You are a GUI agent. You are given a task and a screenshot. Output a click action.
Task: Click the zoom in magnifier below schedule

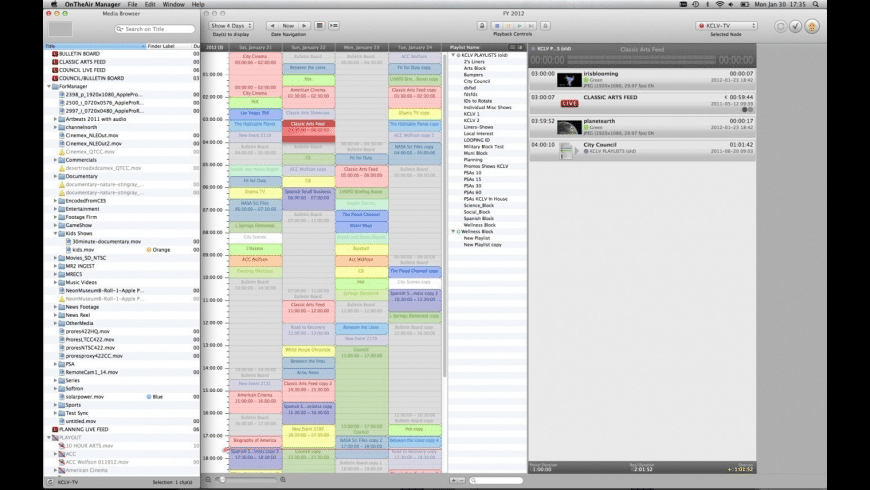tap(283, 480)
